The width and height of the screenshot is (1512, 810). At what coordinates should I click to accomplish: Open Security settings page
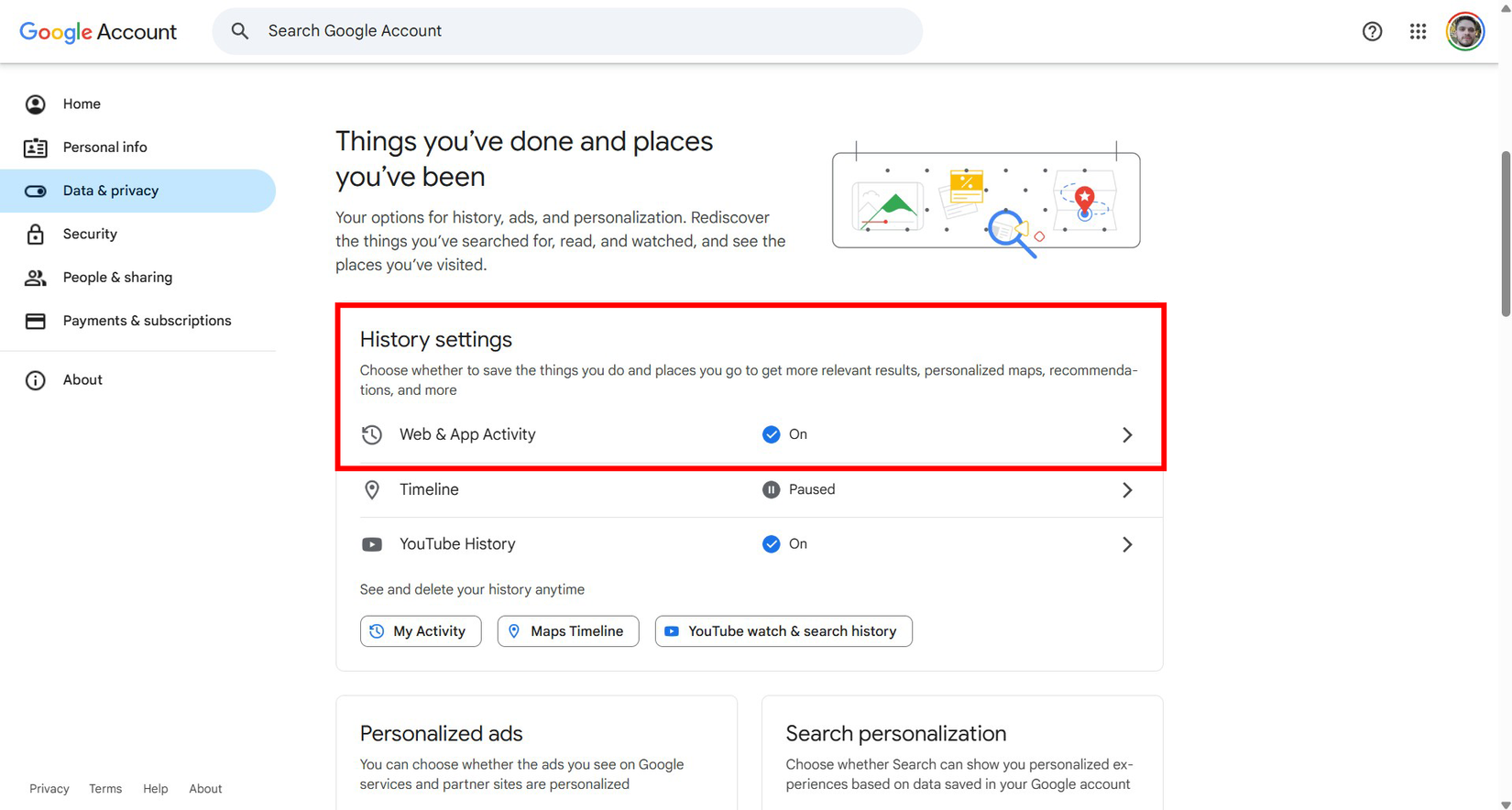point(137,235)
